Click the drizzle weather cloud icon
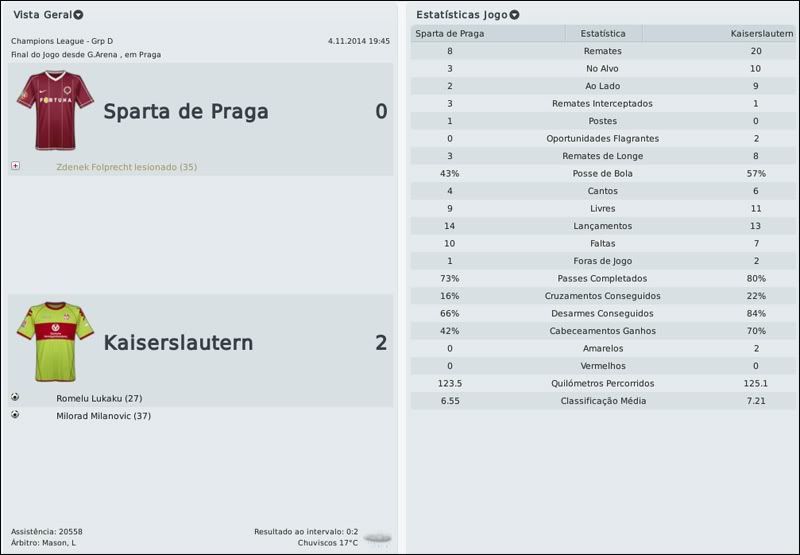The height and width of the screenshot is (555, 800). coord(377,538)
